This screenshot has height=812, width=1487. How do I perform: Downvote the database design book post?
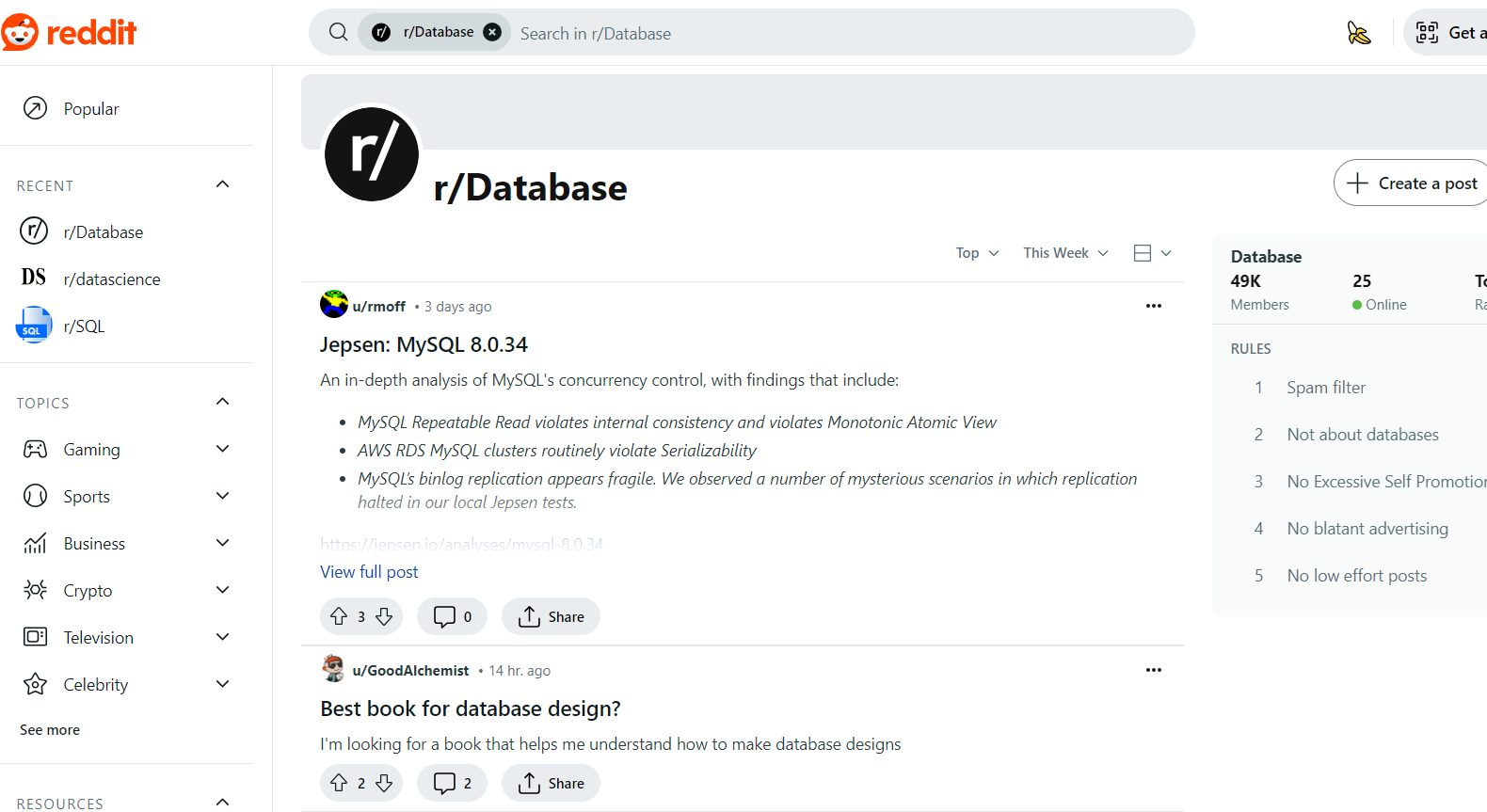pos(384,783)
